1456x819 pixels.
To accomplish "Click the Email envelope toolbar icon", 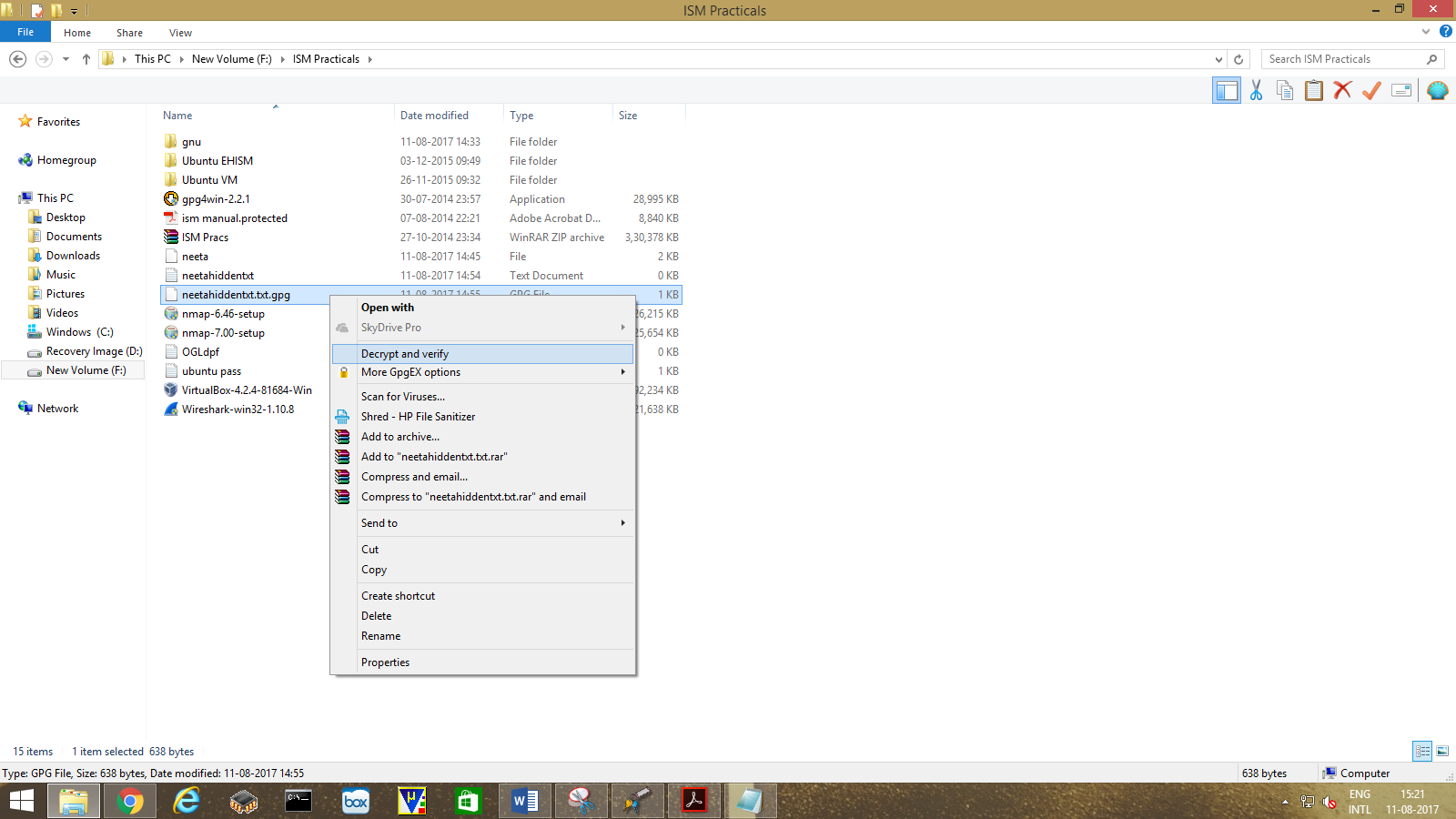I will click(x=1401, y=90).
